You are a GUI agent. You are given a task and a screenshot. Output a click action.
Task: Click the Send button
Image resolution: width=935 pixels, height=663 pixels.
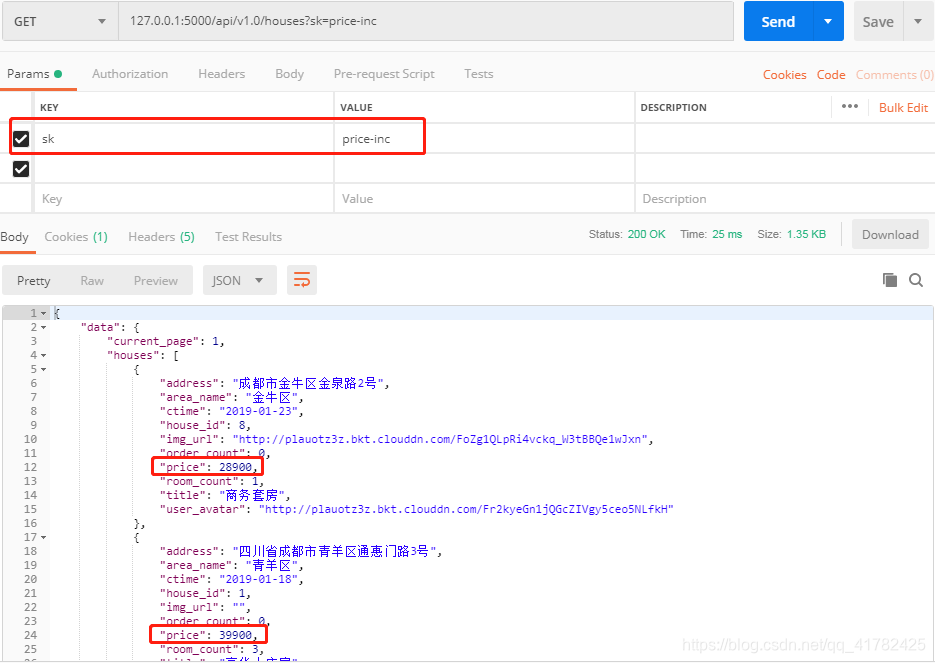click(x=778, y=21)
